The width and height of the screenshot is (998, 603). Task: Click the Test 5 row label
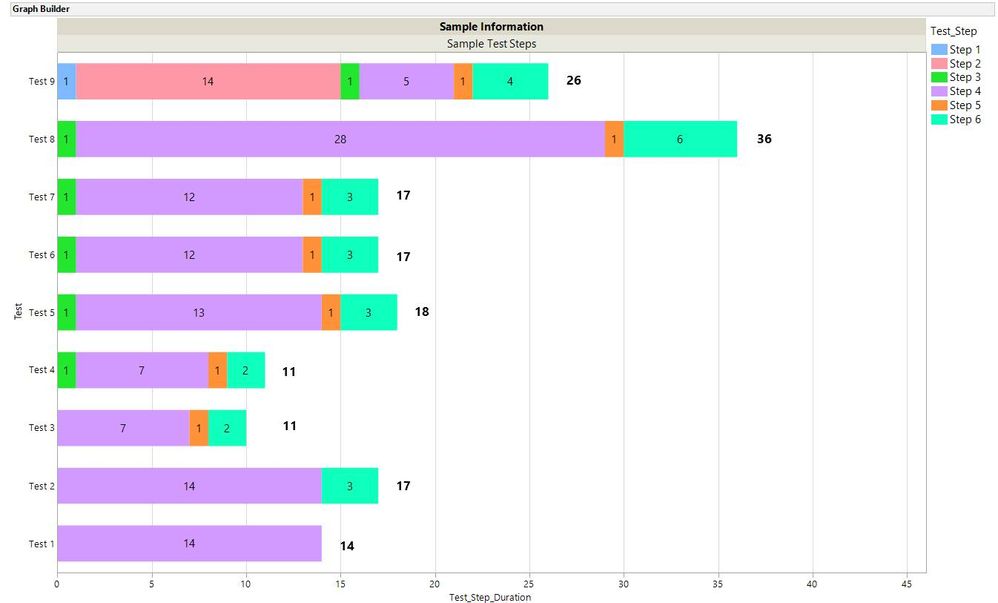point(41,313)
